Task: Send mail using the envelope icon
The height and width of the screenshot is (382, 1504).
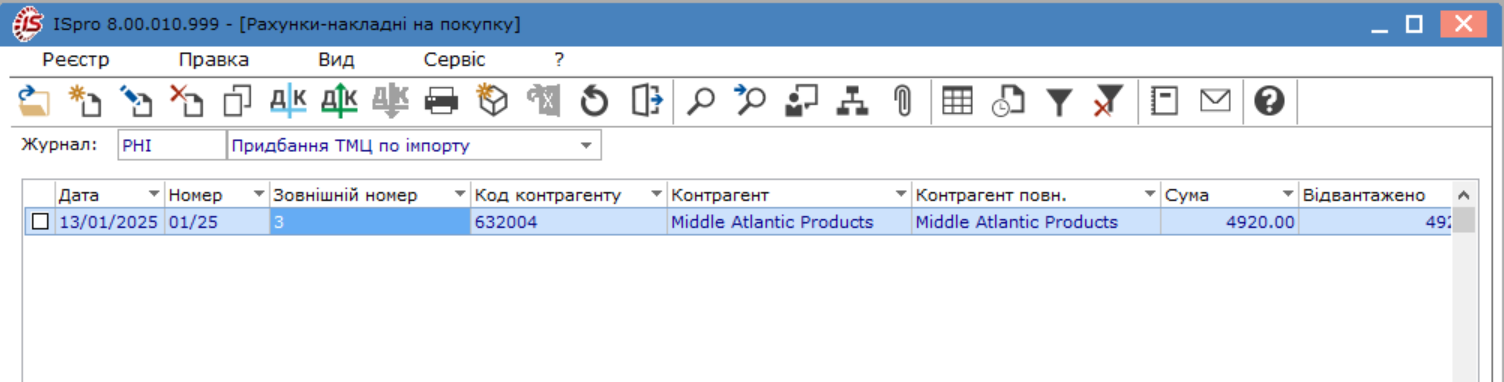Action: pos(1215,101)
